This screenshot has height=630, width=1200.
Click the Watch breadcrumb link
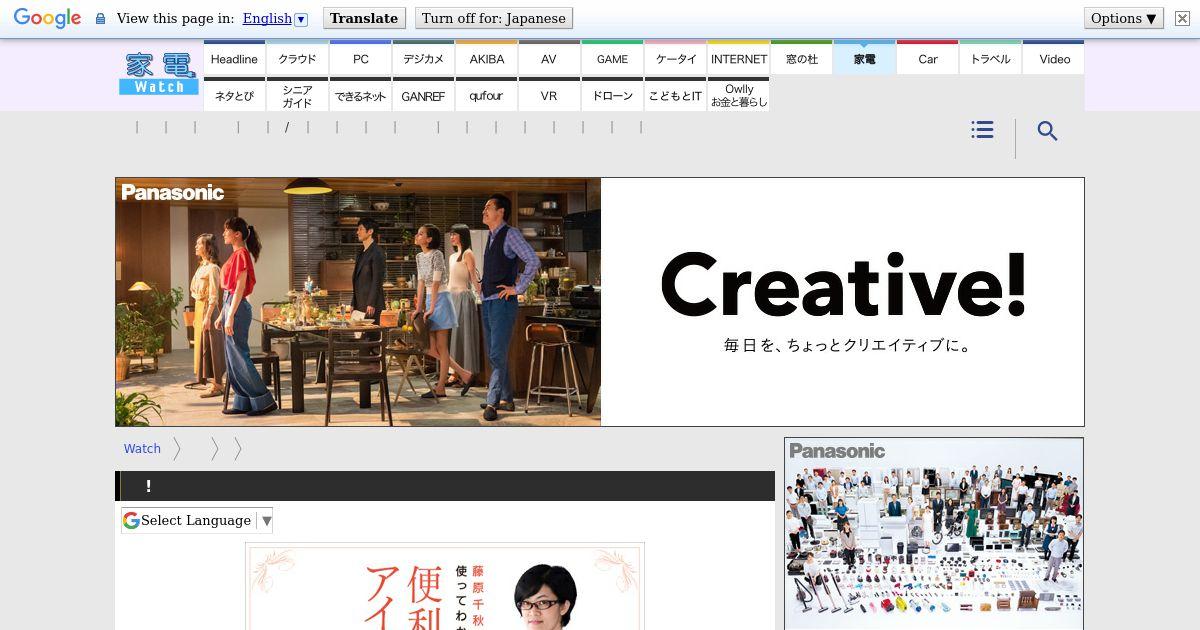click(142, 449)
